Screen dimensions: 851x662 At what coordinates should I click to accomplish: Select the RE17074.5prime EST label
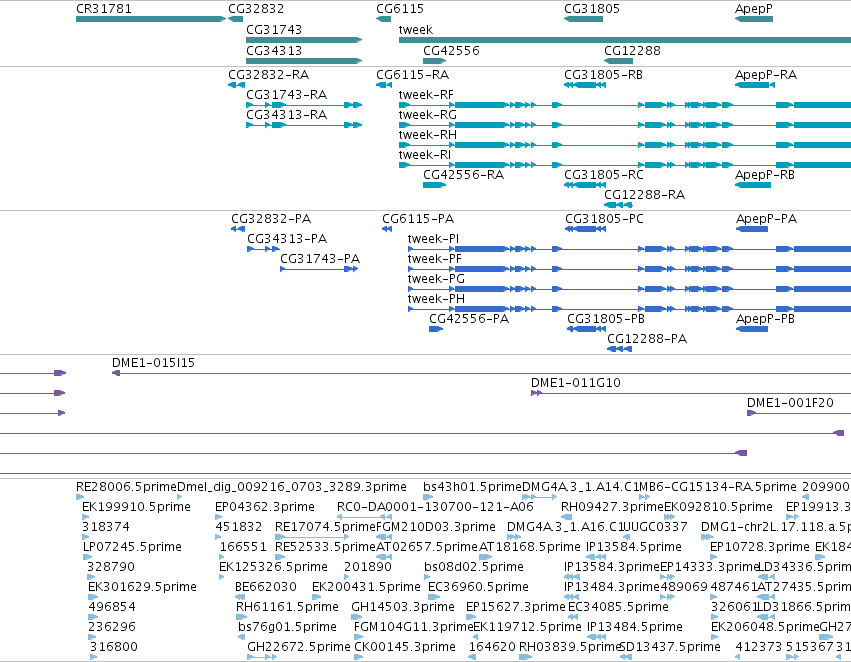coord(326,527)
